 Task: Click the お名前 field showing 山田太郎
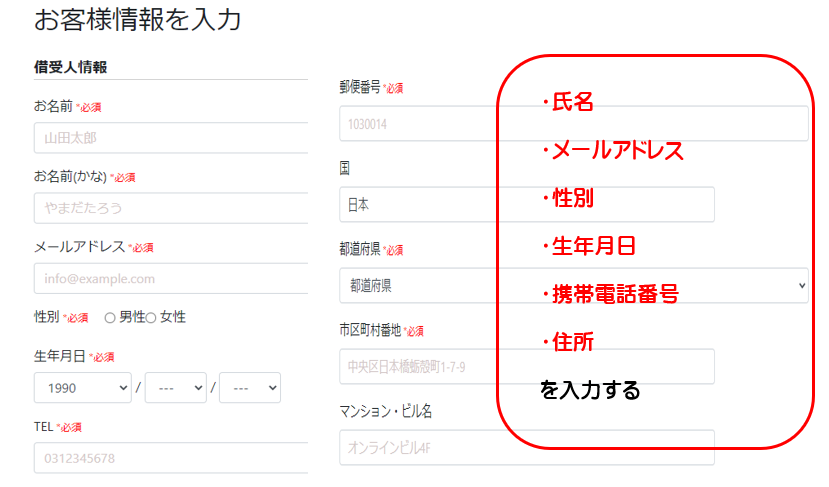click(170, 138)
